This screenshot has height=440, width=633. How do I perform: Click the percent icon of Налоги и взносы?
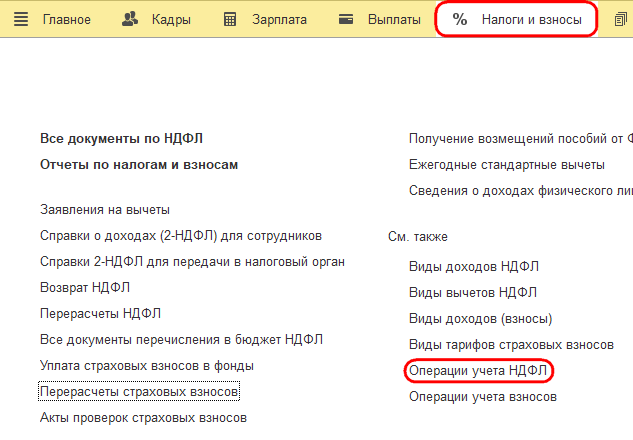point(459,19)
